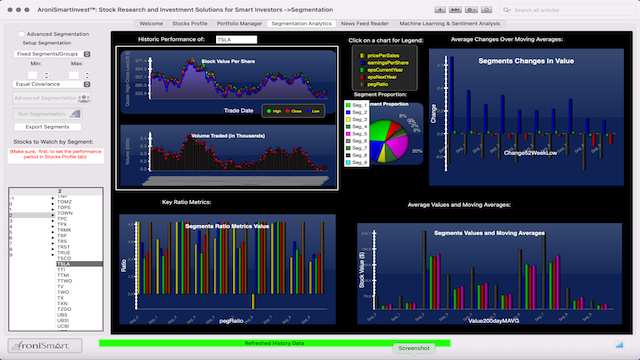Click the plus (add) toolbar icon
Viewport: 640px width, 360px height.
440,10
